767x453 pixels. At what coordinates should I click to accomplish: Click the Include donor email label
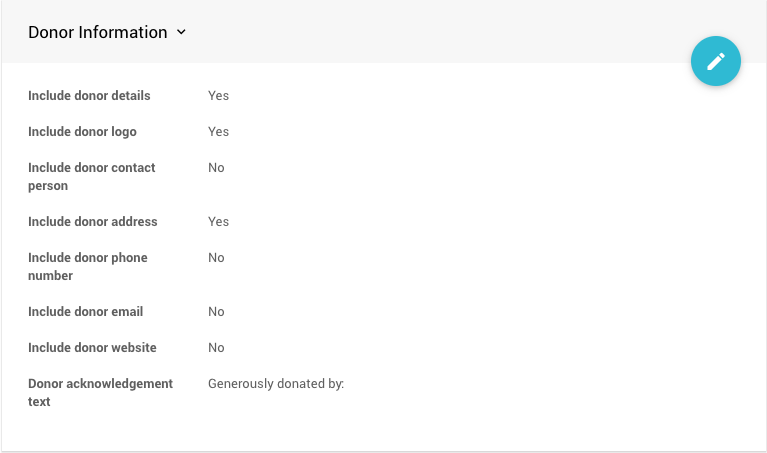tap(85, 312)
